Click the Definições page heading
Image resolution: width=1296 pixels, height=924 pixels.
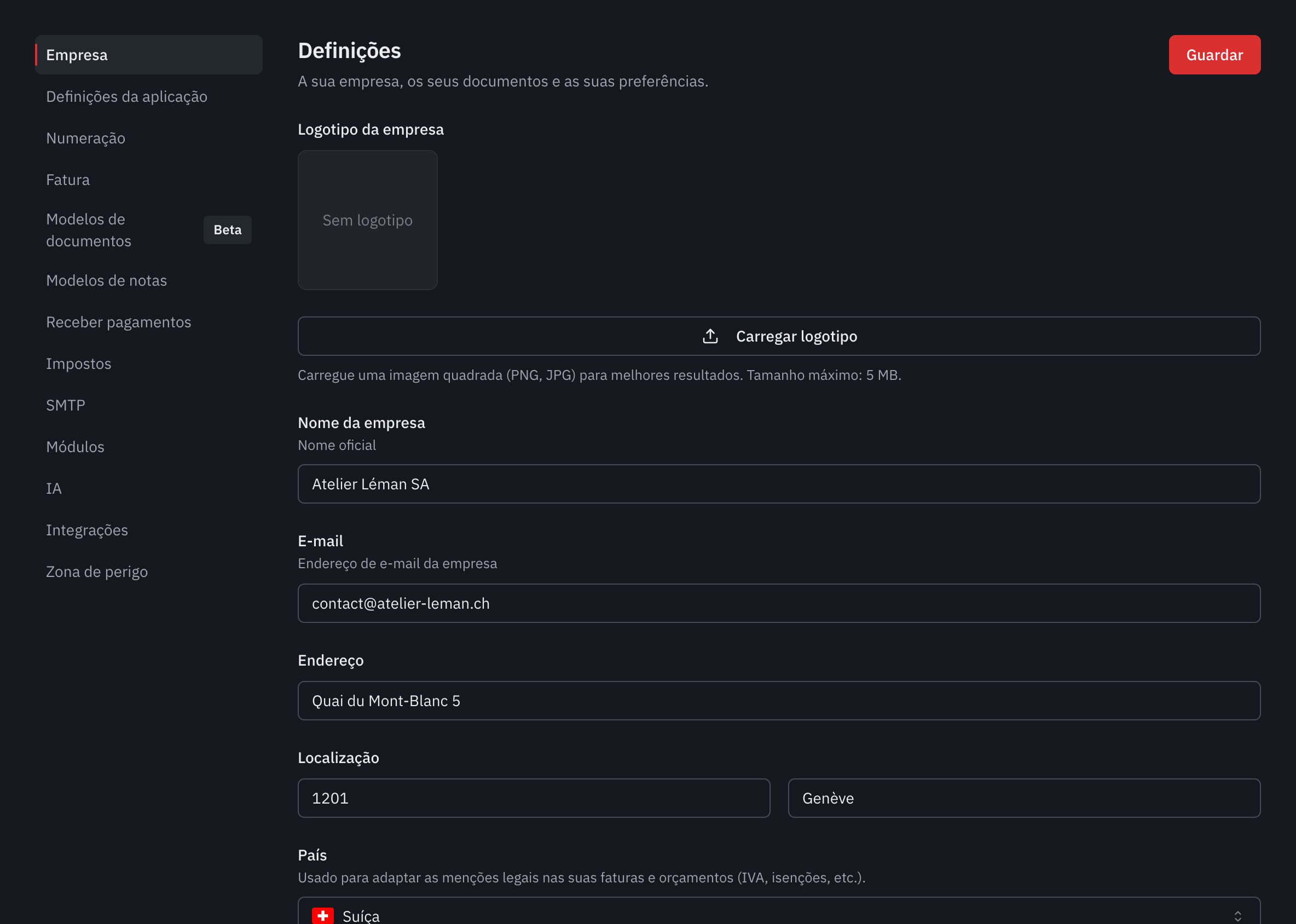pos(349,51)
